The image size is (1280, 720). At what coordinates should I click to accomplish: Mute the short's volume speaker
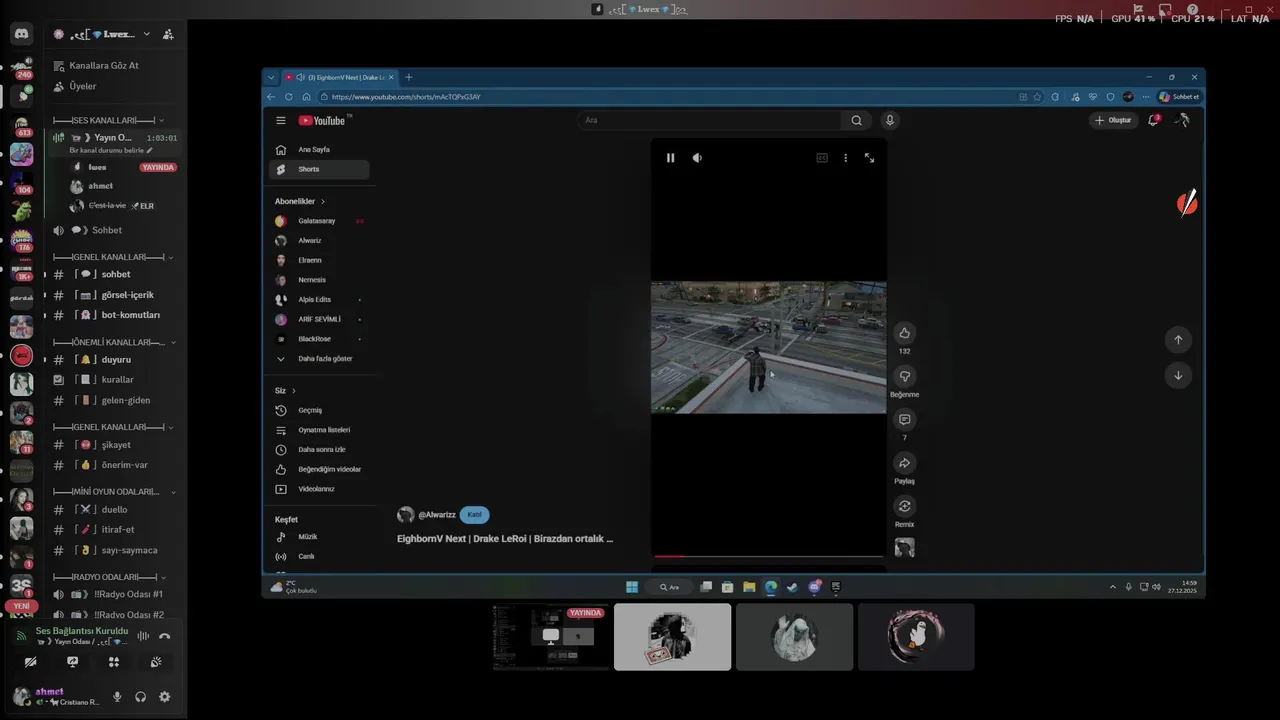pos(697,158)
